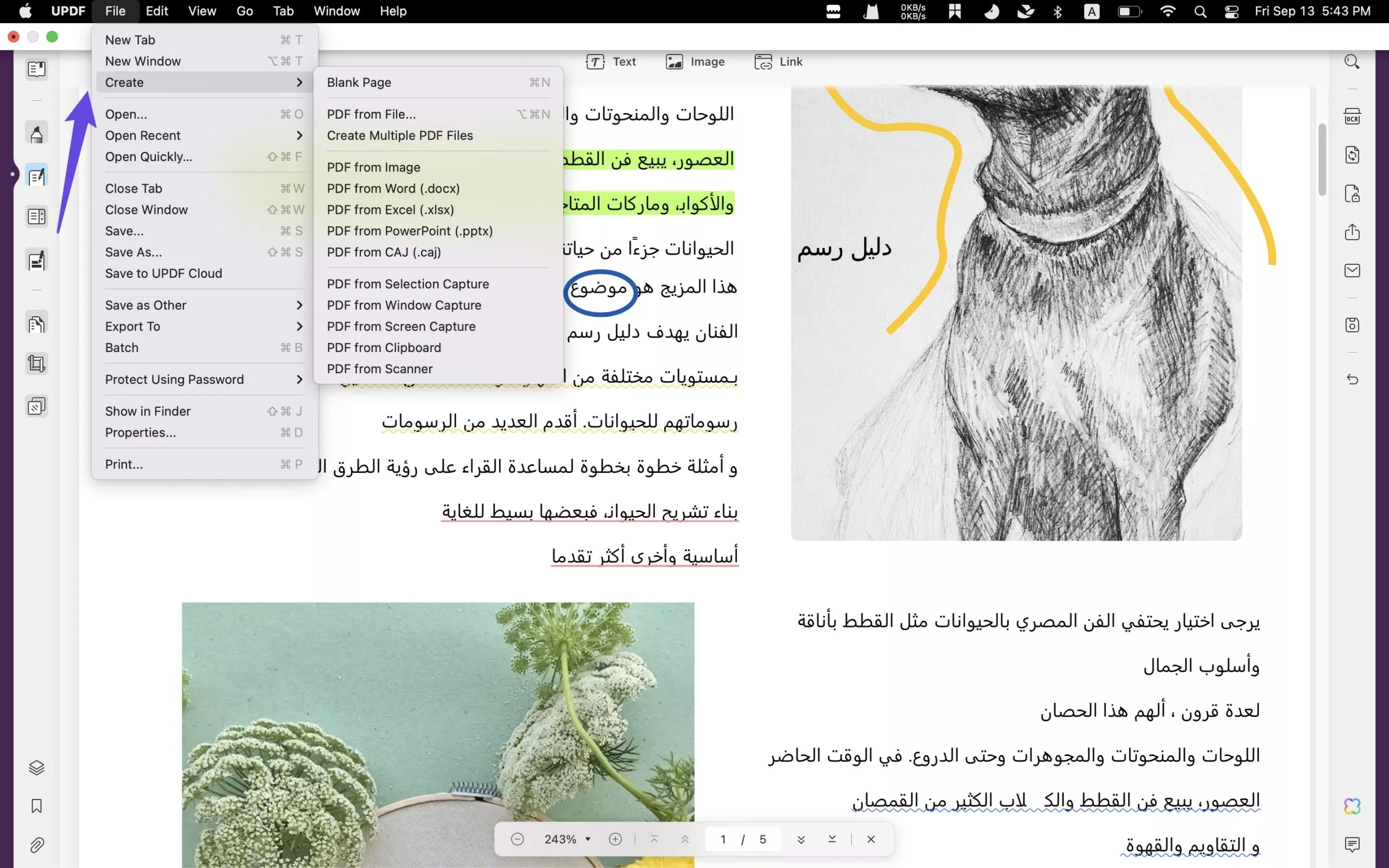Add an Image to the page
Screen dimensions: 1389x868
click(695, 61)
